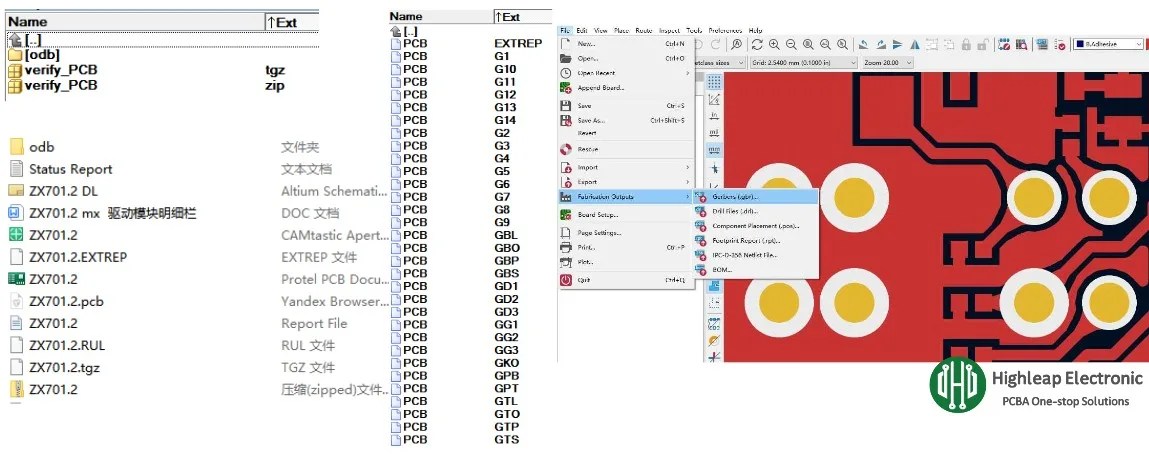Switch units to inches (in)
The height and width of the screenshot is (466, 1149).
tap(714, 116)
